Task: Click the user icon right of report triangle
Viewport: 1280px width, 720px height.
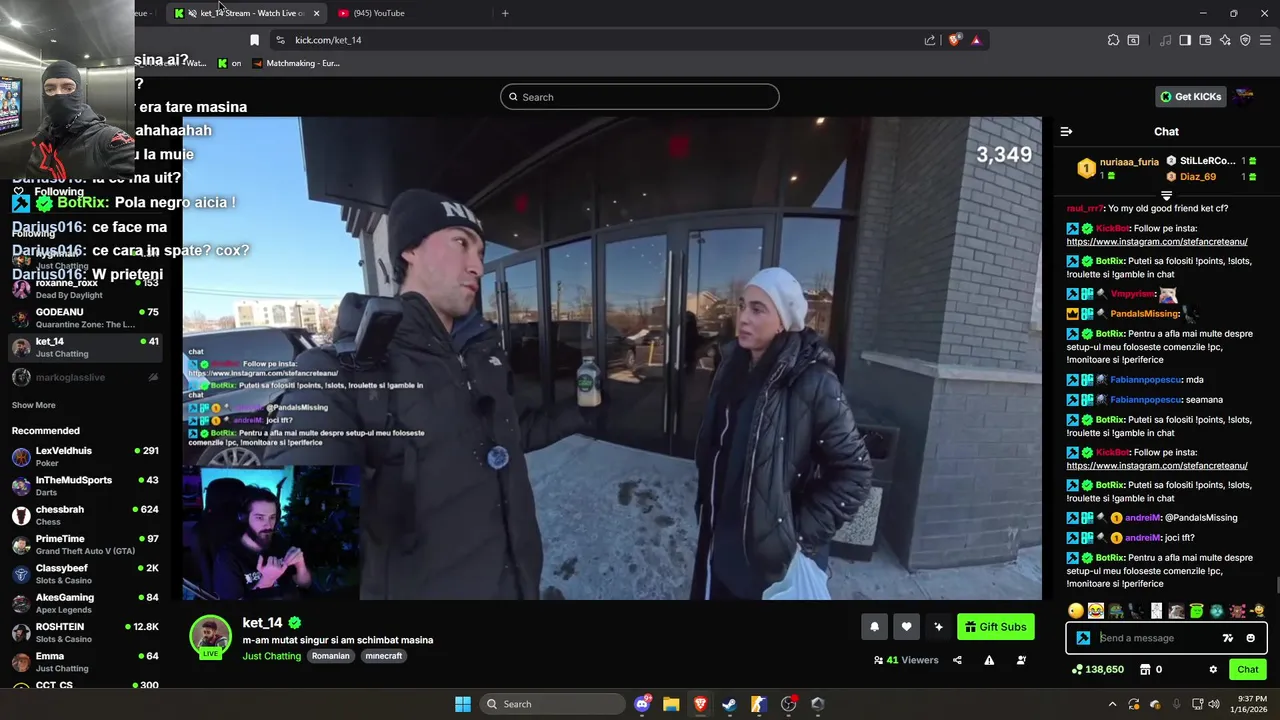Action: [x=1021, y=660]
